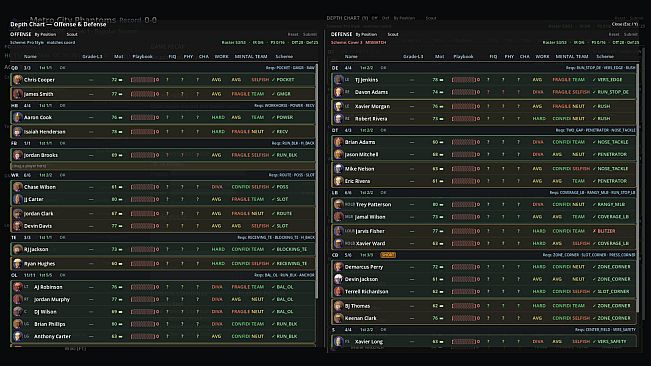651x366 pixels.
Task: Click Aaron Cook's player portrait
Action: click(17, 117)
